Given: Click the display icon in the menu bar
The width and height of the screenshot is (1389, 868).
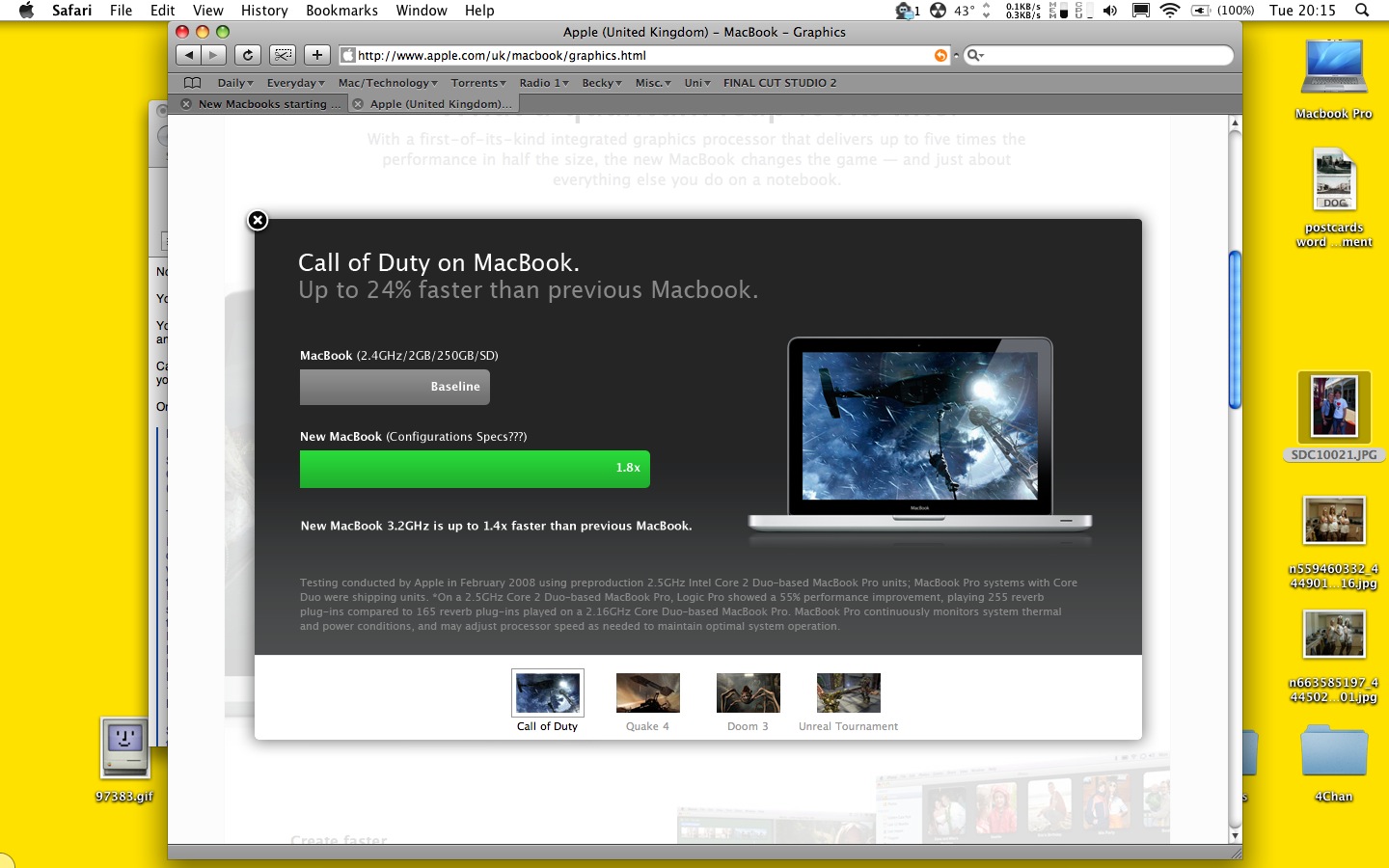Looking at the screenshot, I should point(1140,11).
